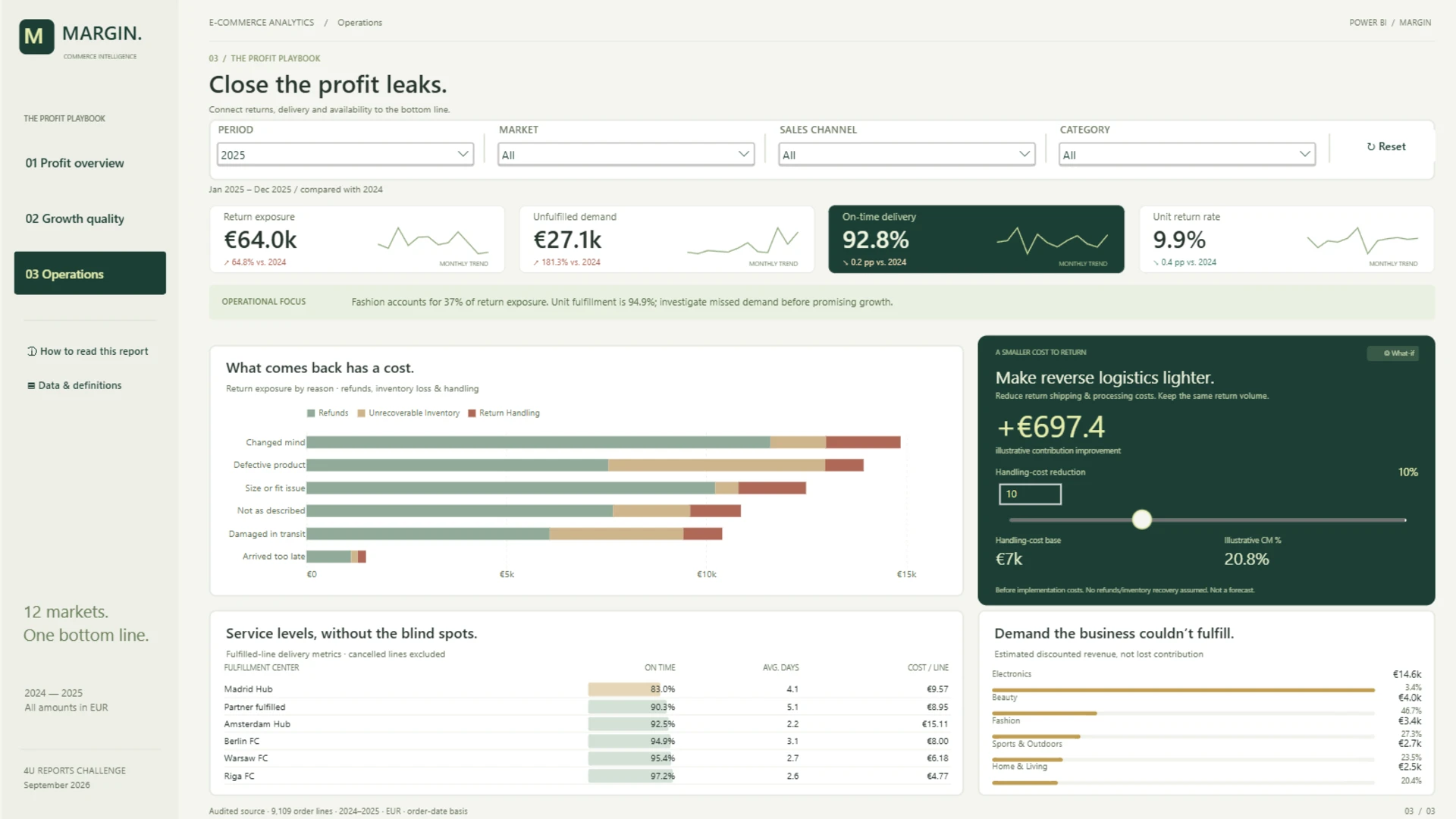This screenshot has width=1456, height=819.
Task: Click the Arrived too late bar
Action: (x=336, y=557)
